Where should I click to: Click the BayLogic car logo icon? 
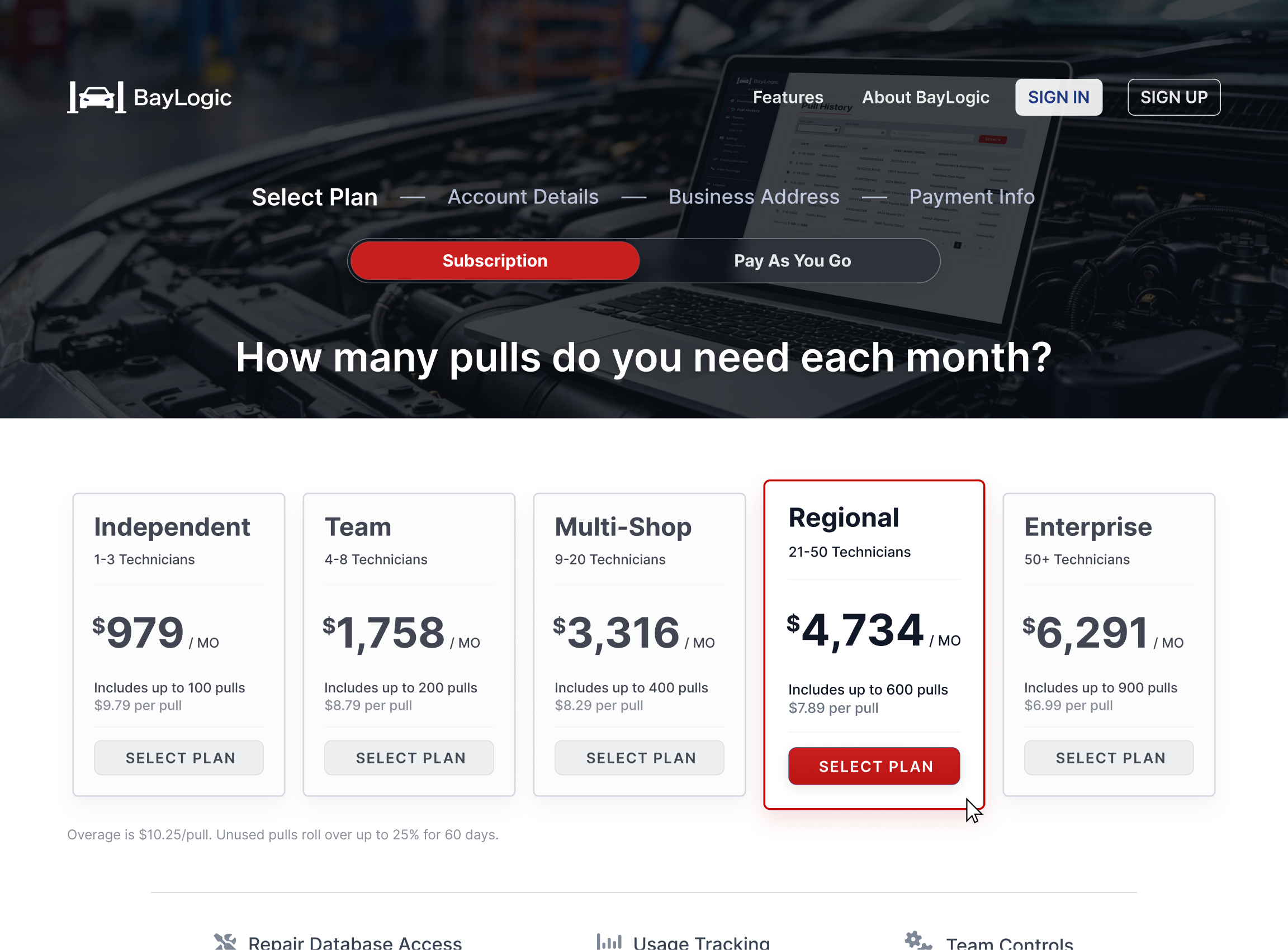click(96, 97)
